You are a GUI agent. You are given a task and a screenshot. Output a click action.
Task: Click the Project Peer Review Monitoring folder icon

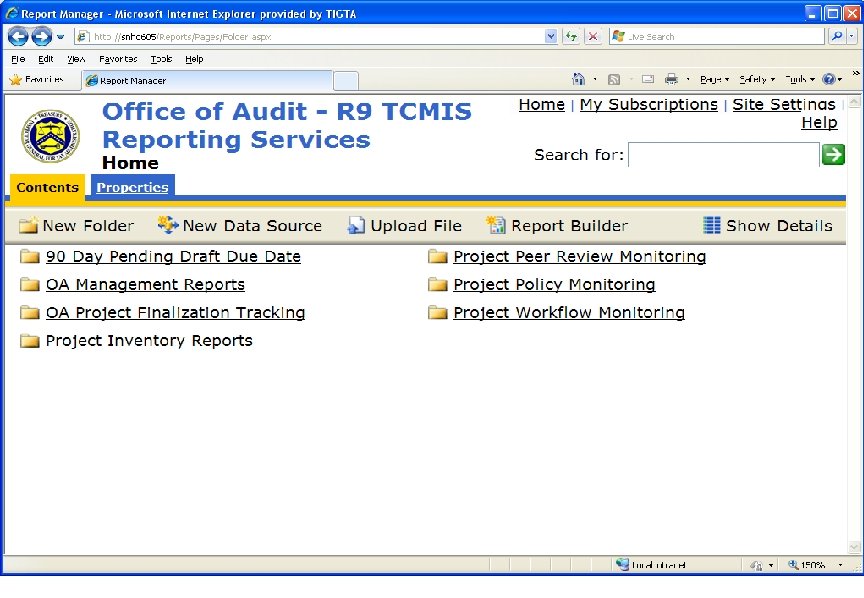click(438, 257)
